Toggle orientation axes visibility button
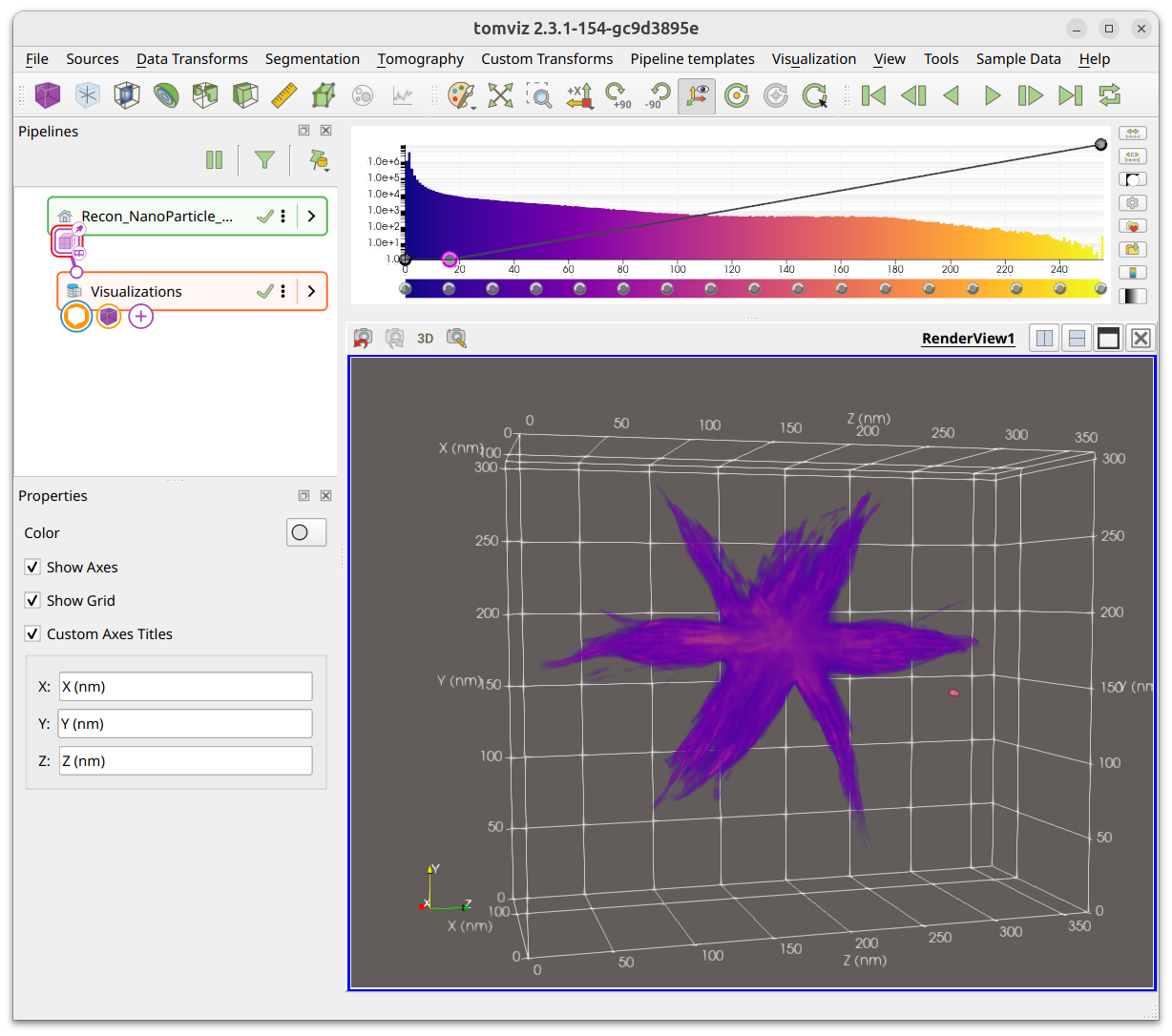Image resolution: width=1172 pixels, height=1036 pixels. 697,94
